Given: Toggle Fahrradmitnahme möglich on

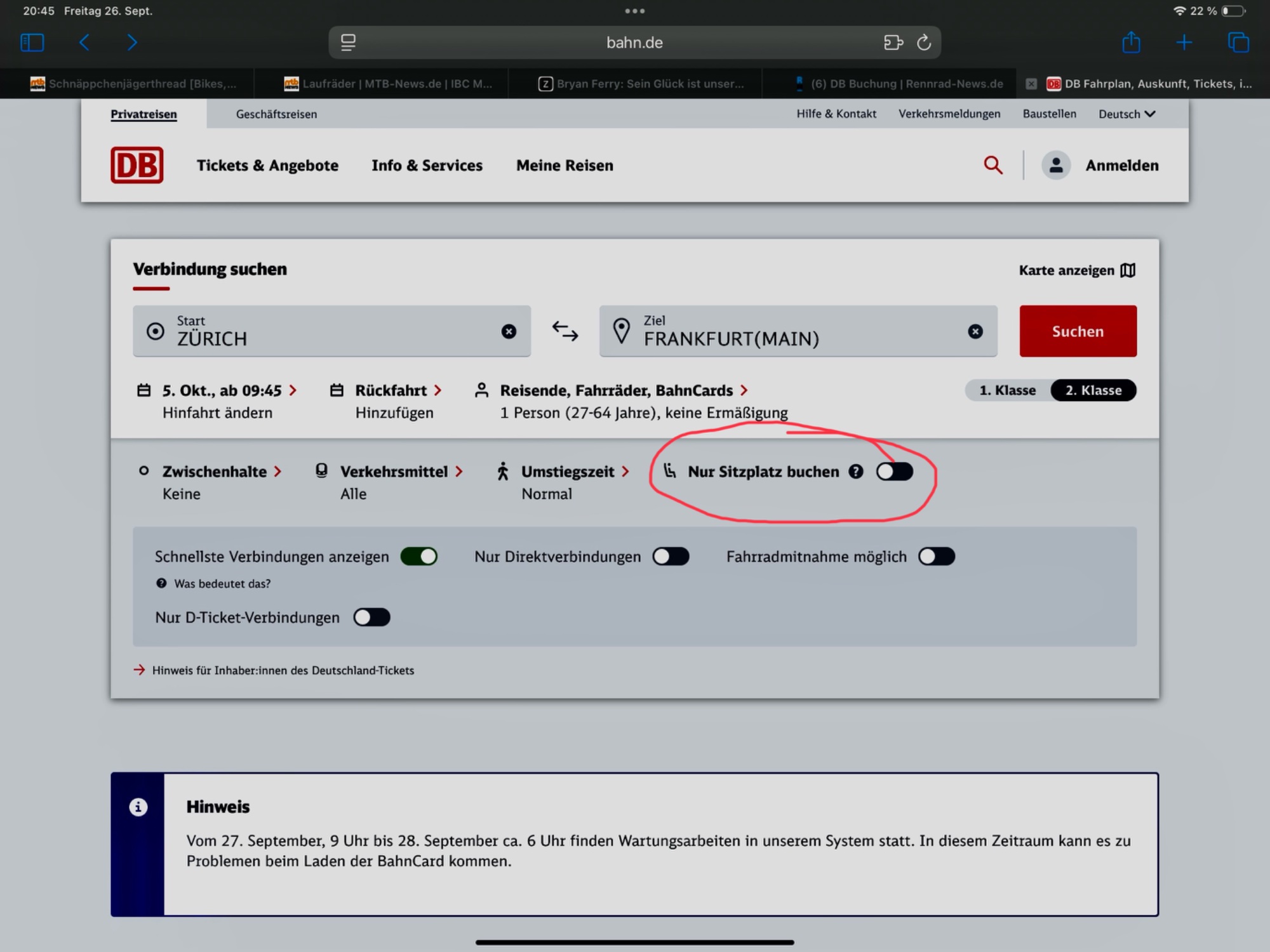Looking at the screenshot, I should coord(937,557).
